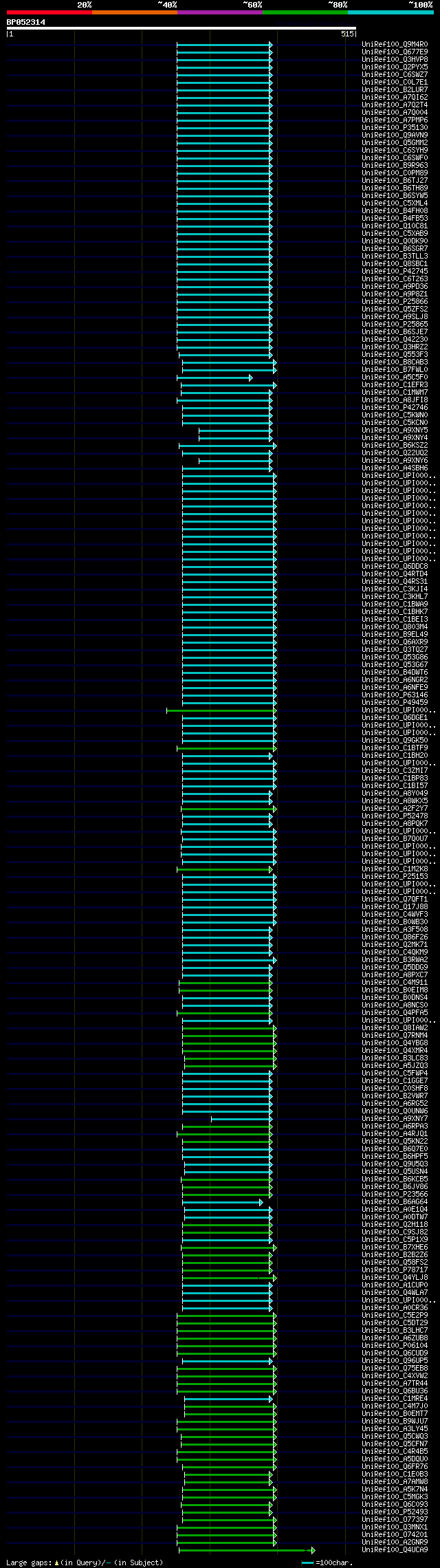
Task: Select label UniRef100_Q8IAW2
Action: 395,1028
